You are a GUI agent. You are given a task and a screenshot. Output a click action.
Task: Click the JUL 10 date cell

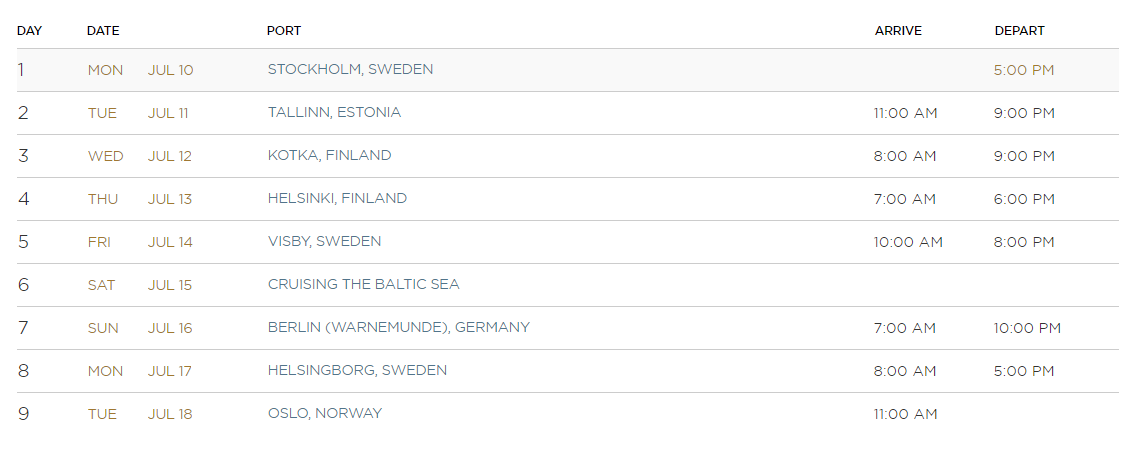[x=171, y=70]
